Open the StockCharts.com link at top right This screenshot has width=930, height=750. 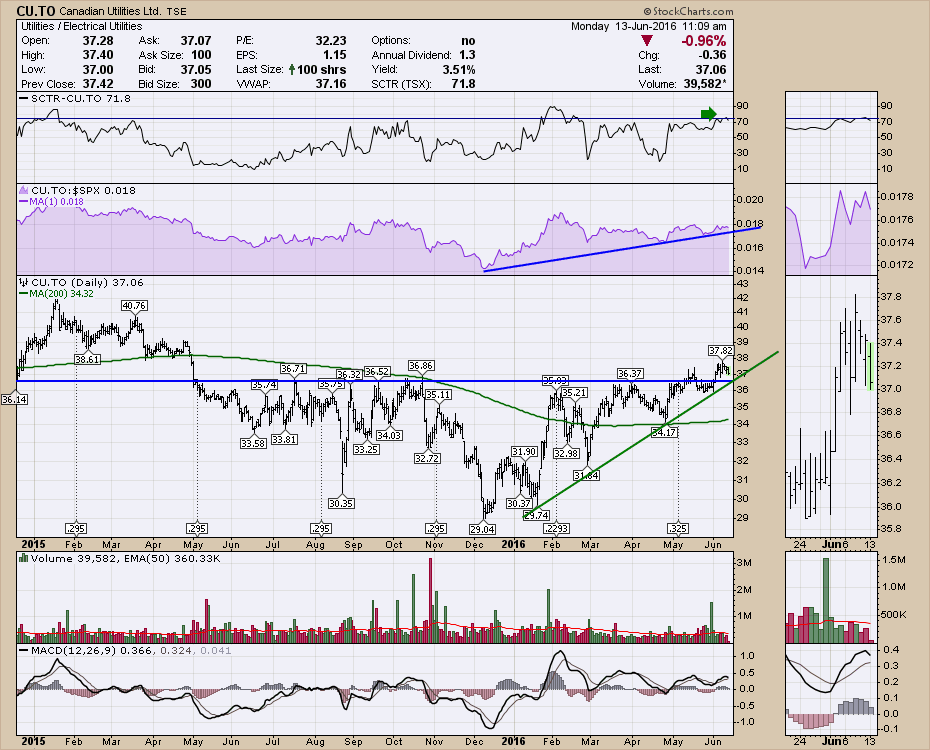688,11
